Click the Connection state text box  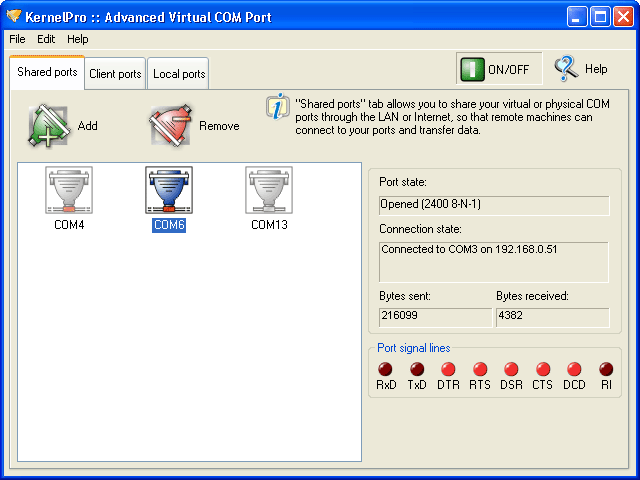[x=494, y=262]
